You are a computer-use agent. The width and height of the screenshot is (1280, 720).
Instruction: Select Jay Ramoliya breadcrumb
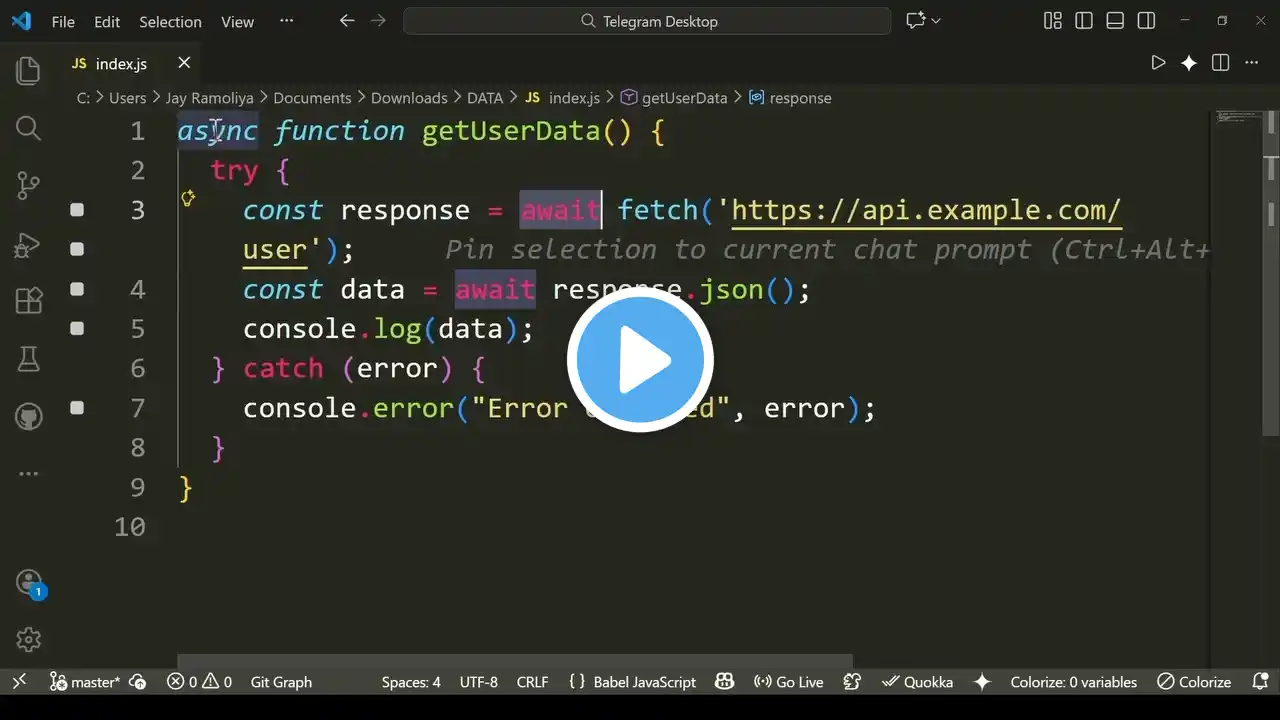(x=209, y=98)
